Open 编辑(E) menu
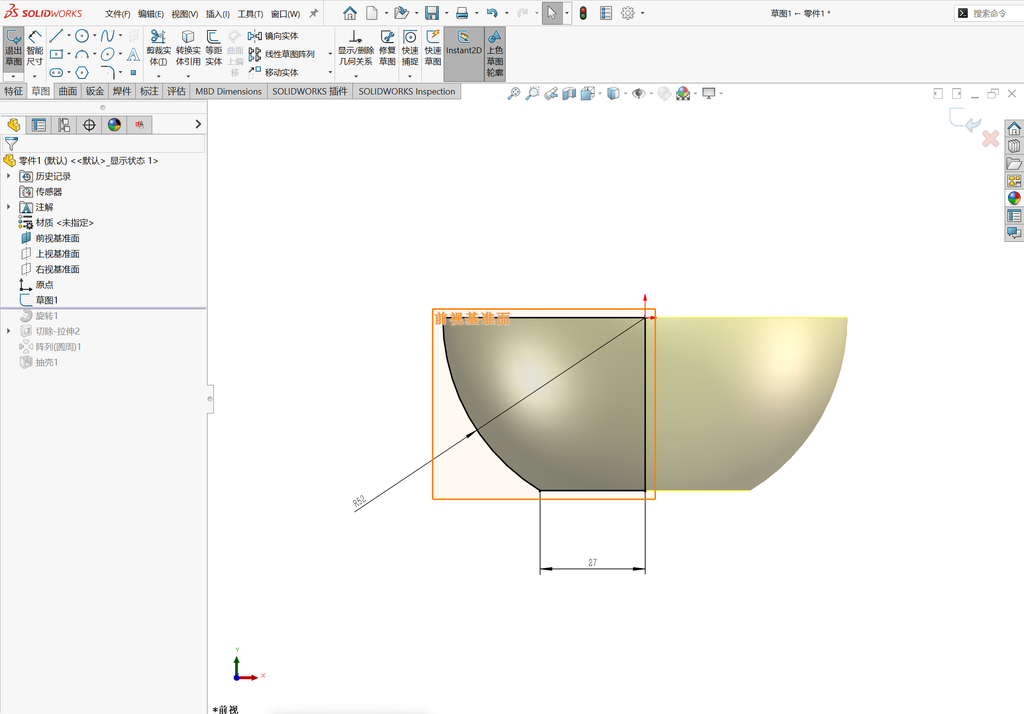This screenshot has width=1024, height=714. 151,14
